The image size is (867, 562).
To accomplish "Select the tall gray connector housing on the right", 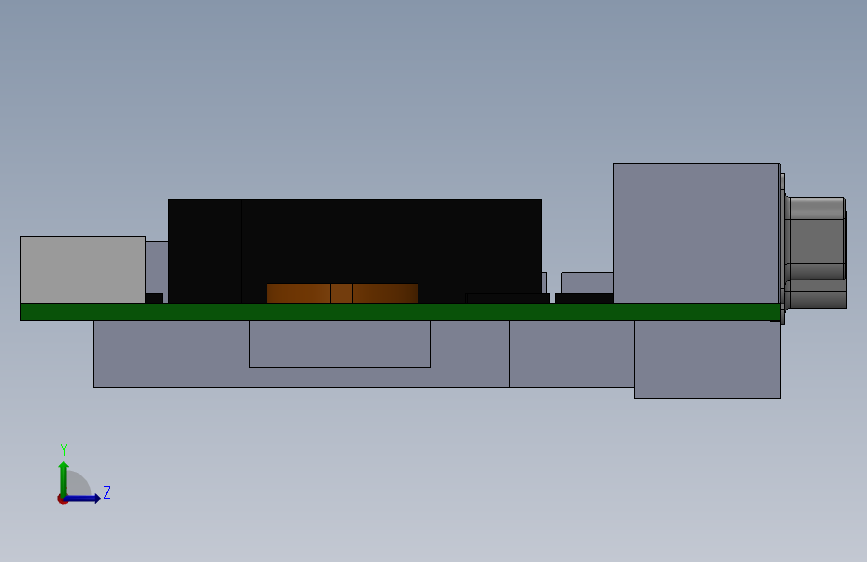I will (x=696, y=233).
